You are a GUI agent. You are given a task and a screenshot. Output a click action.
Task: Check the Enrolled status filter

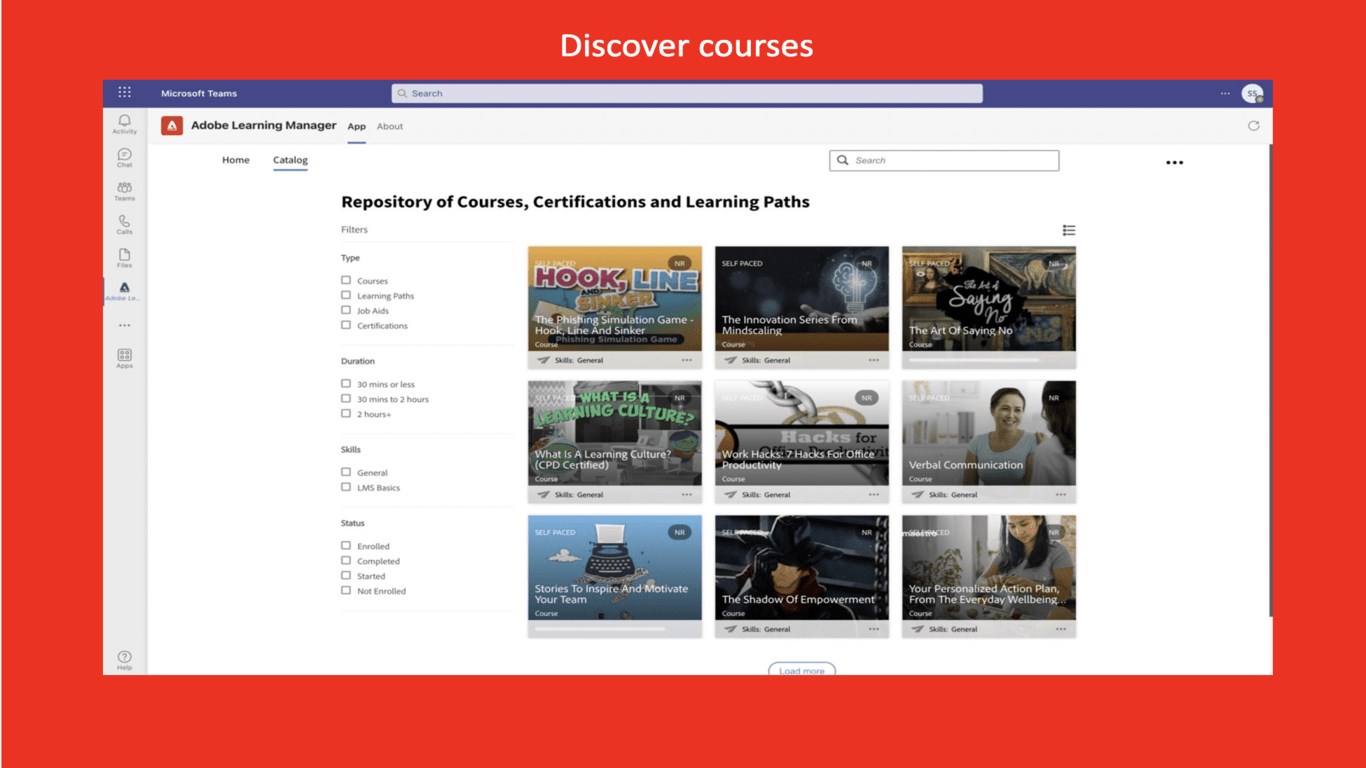(x=346, y=545)
